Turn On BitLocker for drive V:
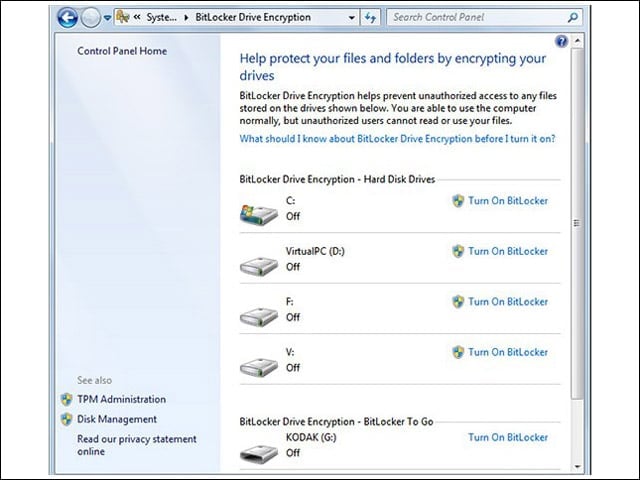 tap(508, 352)
